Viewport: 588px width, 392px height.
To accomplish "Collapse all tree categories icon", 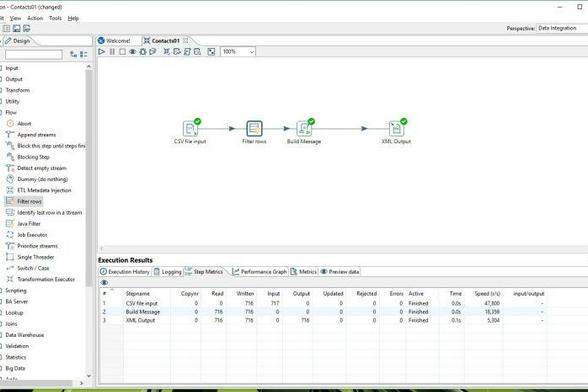I will (x=84, y=54).
